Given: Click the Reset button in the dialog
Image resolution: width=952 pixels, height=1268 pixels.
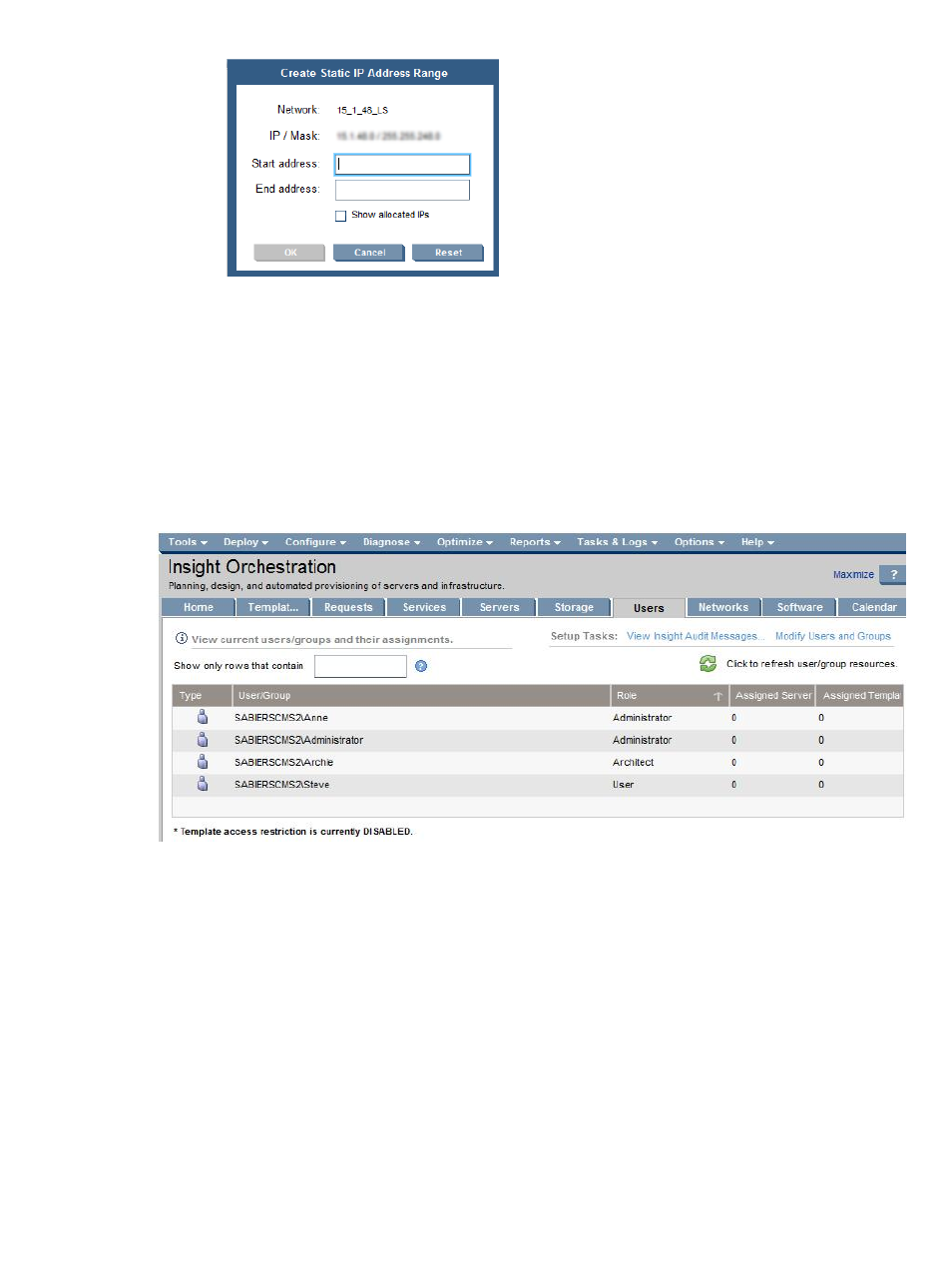Looking at the screenshot, I should click(448, 253).
